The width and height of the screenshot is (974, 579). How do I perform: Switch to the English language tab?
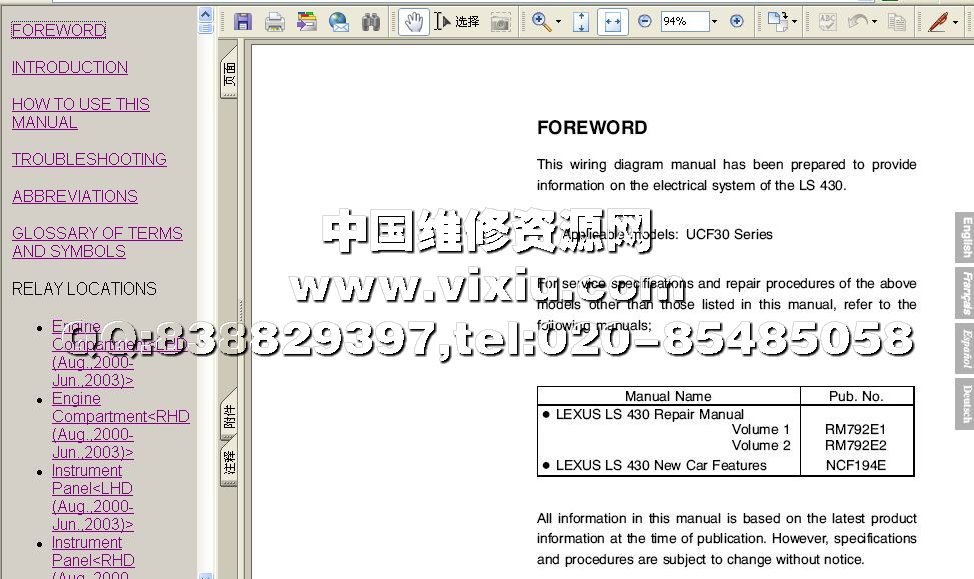pos(965,237)
